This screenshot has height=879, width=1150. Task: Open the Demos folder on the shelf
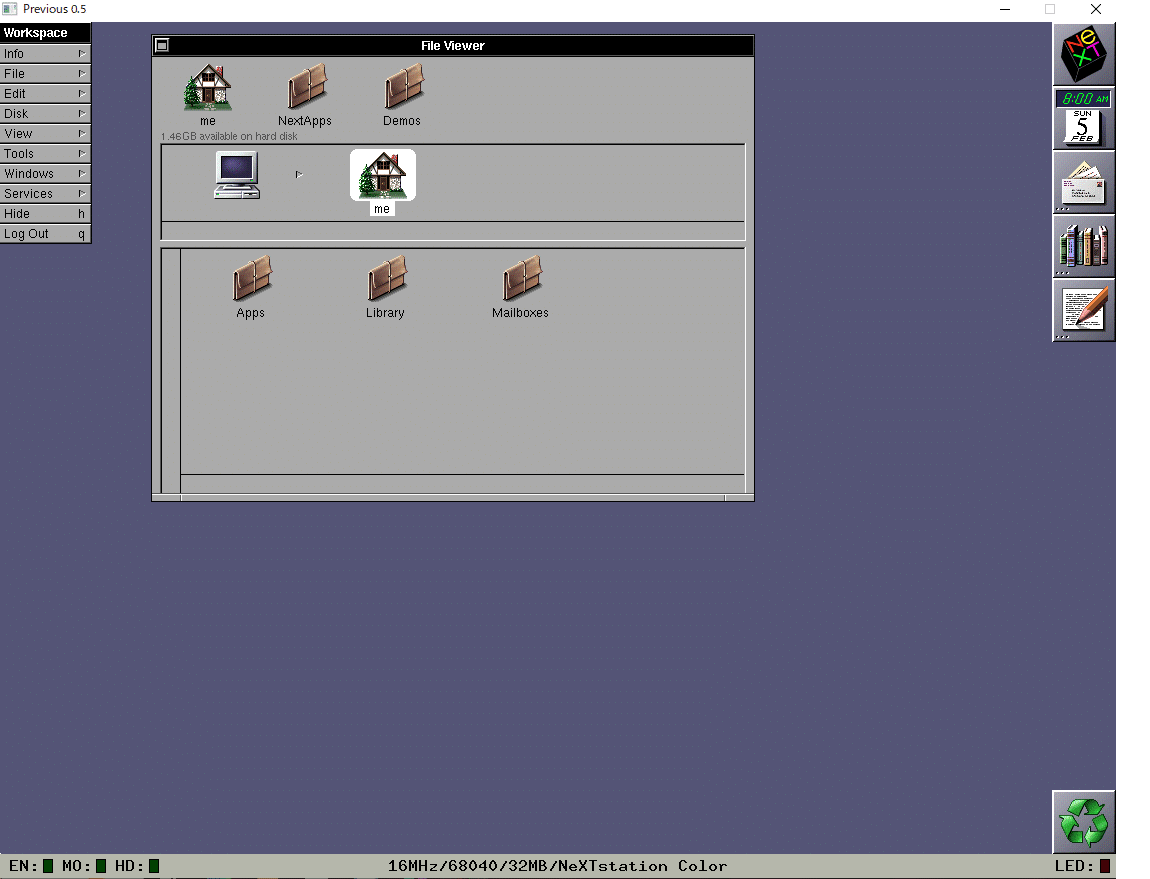coord(403,87)
